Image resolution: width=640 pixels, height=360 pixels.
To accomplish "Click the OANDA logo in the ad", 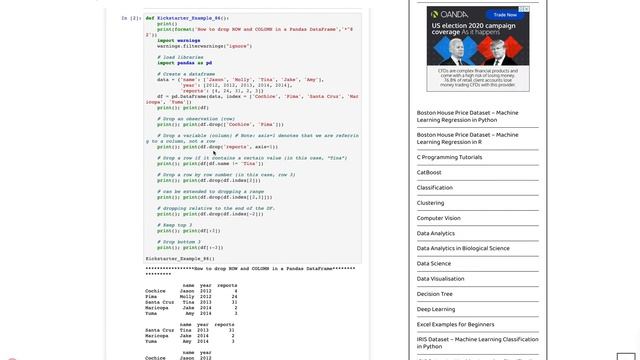I will [x=449, y=14].
